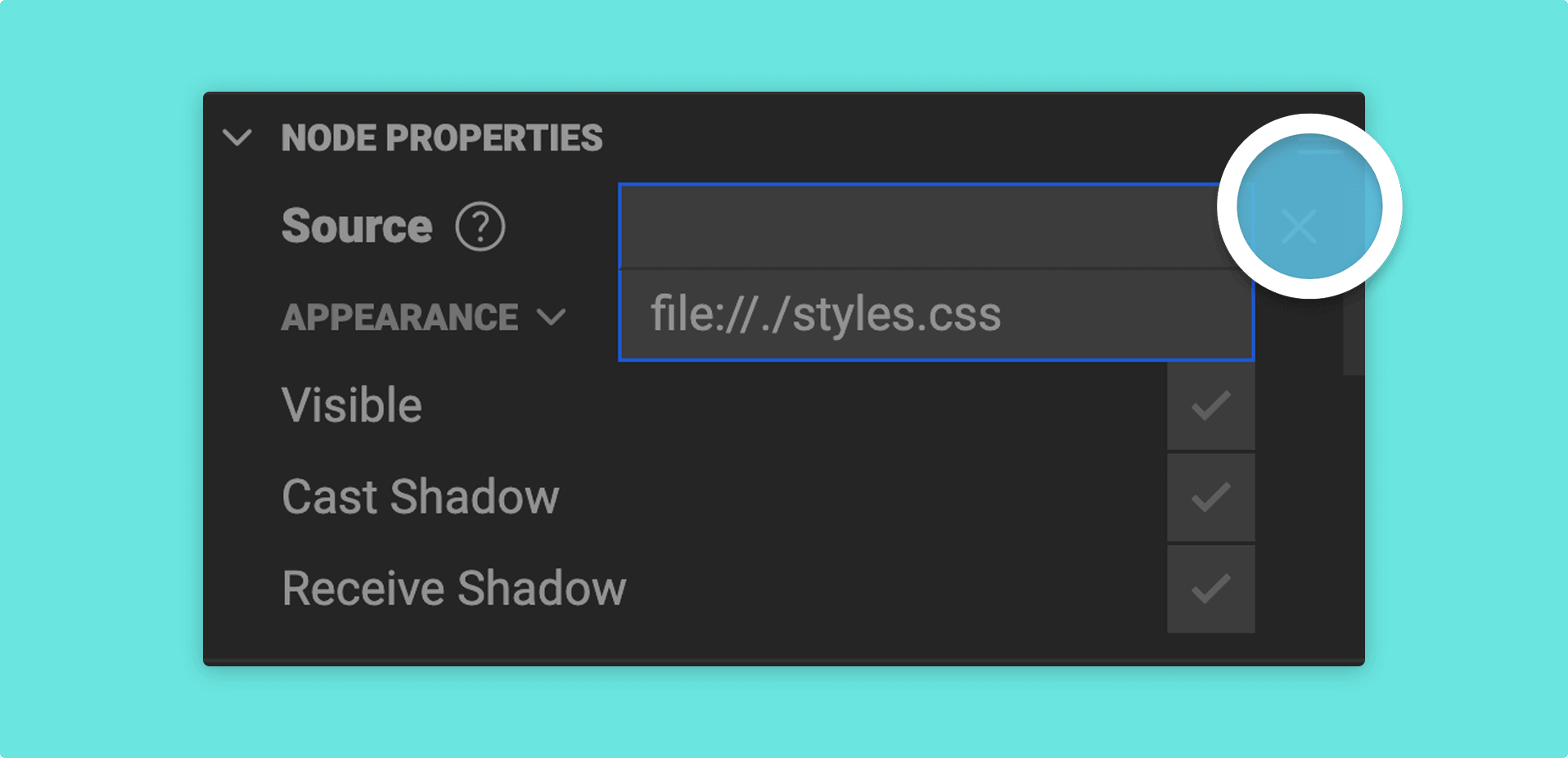Image resolution: width=1568 pixels, height=758 pixels.
Task: Choose the file://./styles.css suggestion
Action: (x=936, y=314)
